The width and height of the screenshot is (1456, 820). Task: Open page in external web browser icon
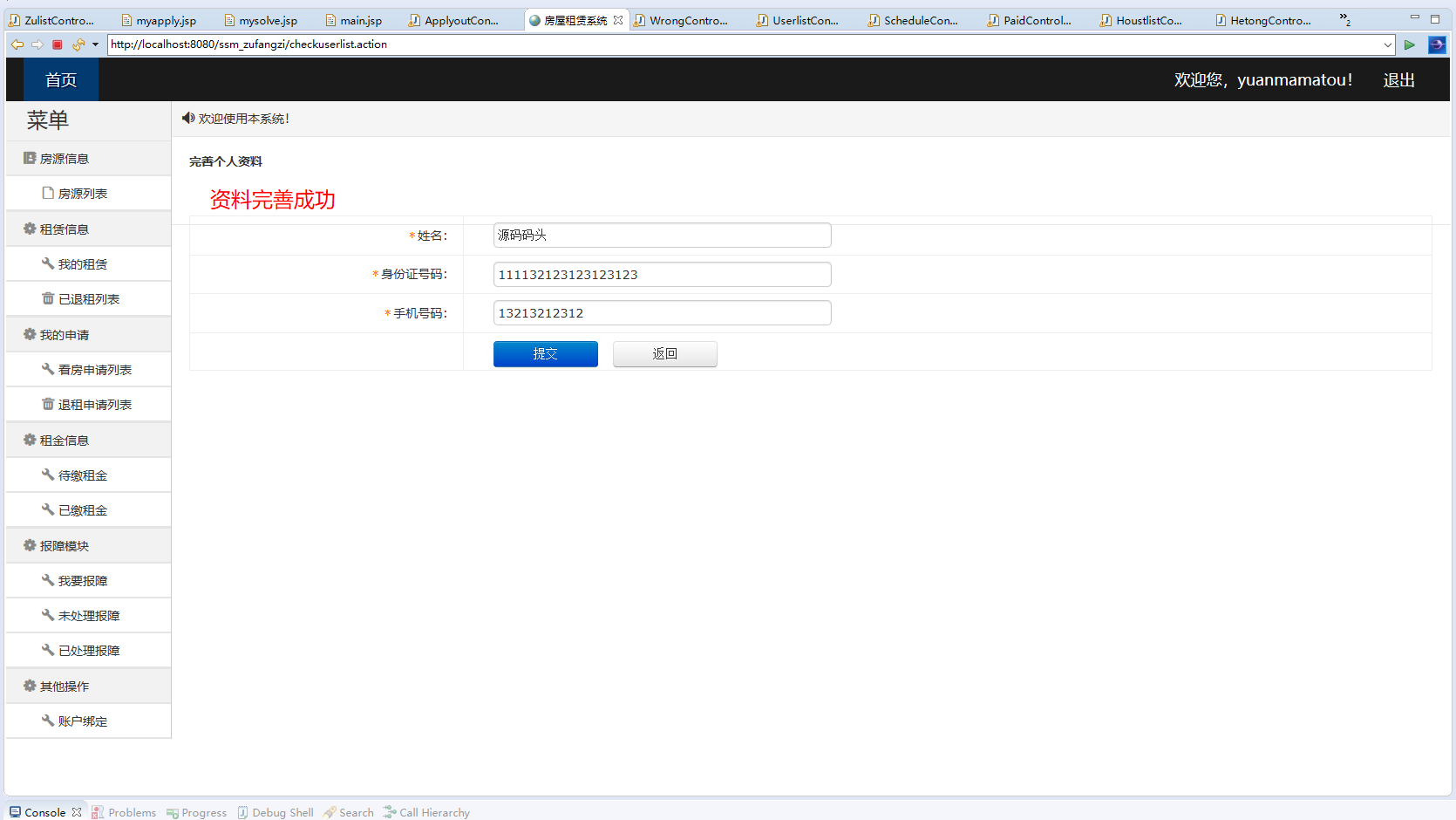click(1437, 44)
